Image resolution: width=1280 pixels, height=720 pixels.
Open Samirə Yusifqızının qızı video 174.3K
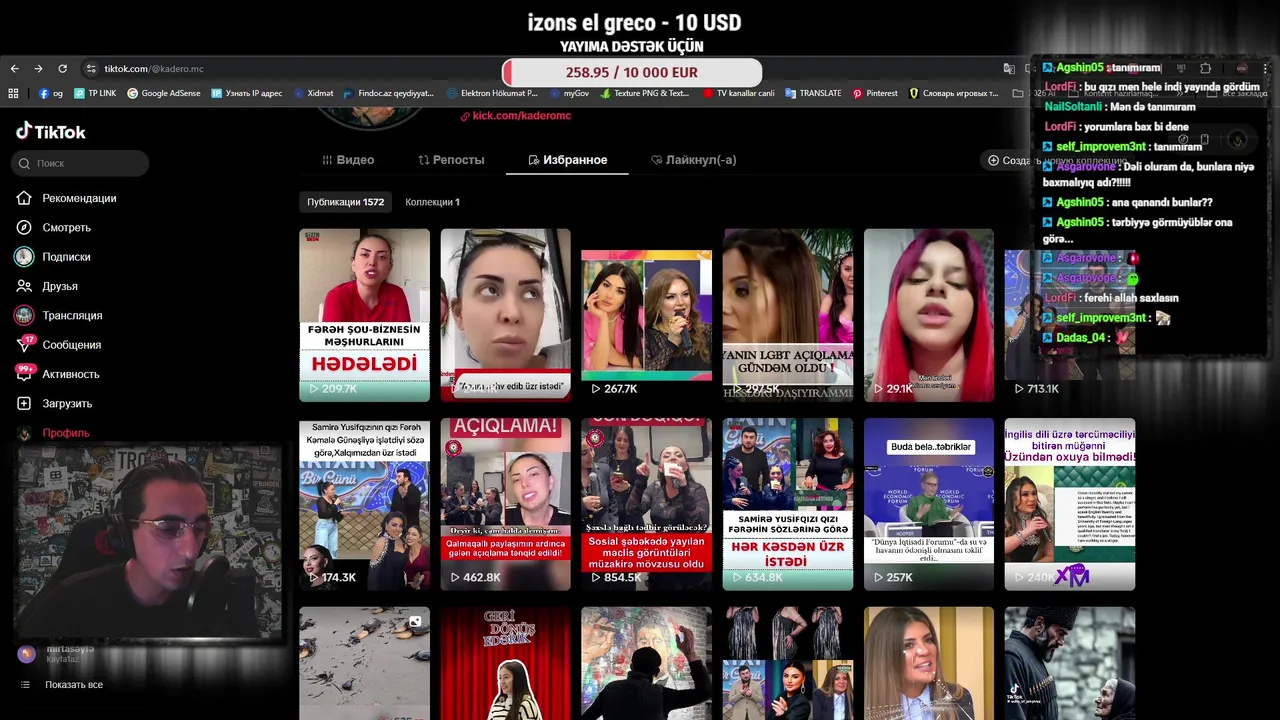coord(364,504)
